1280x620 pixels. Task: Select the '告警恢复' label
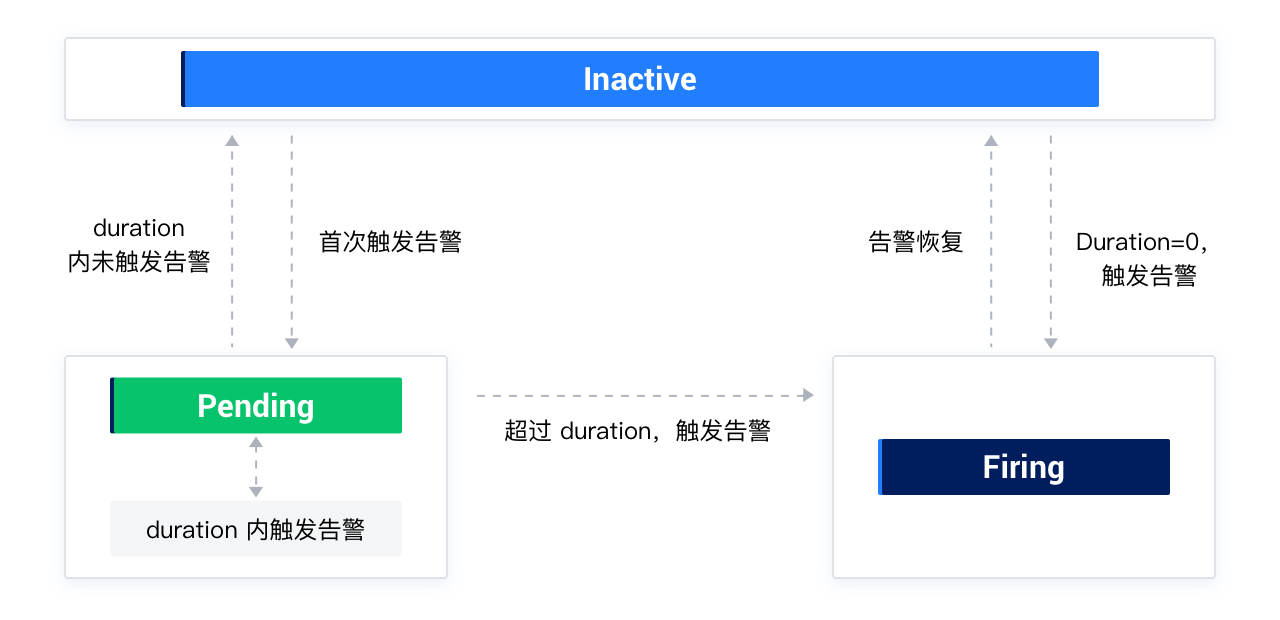coord(916,242)
